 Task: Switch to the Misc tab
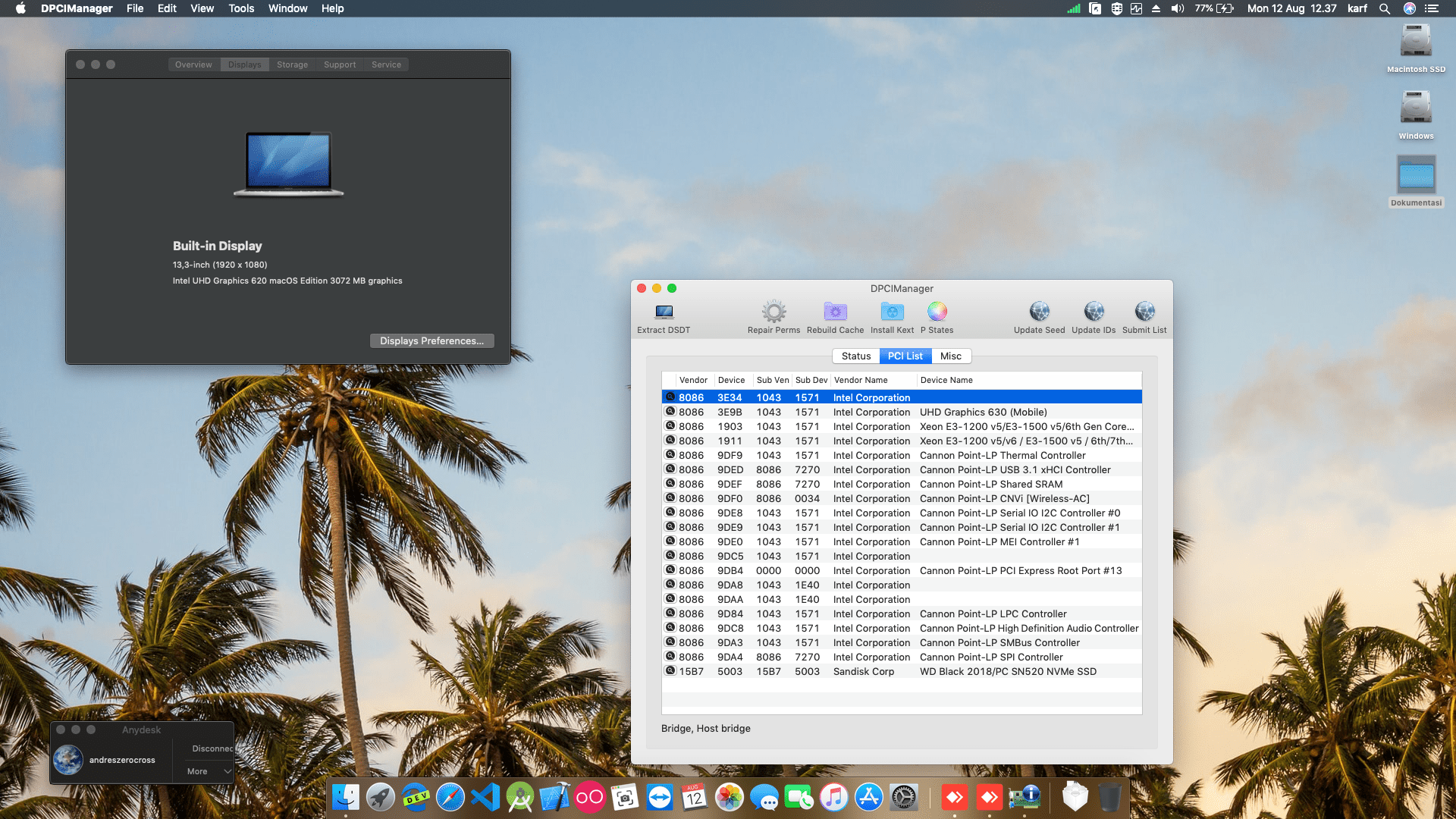pyautogui.click(x=951, y=356)
